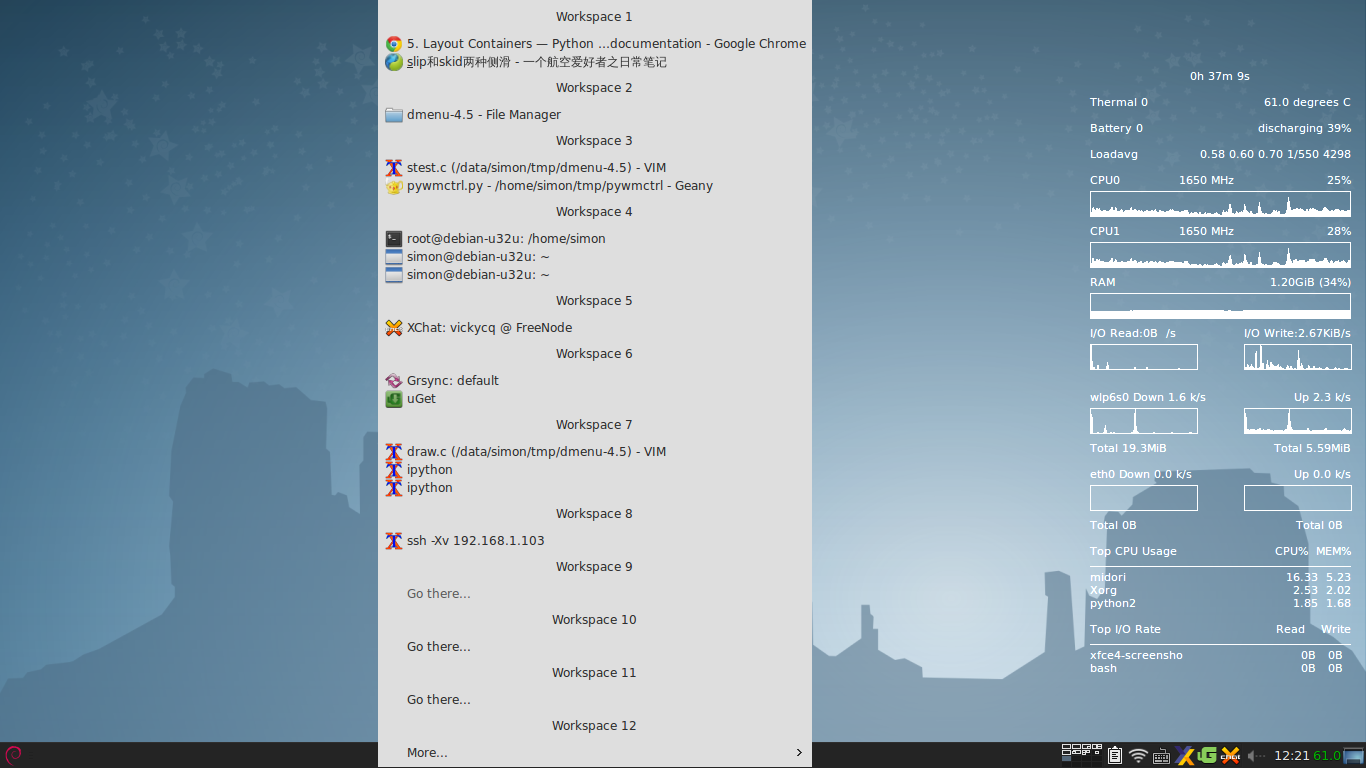This screenshot has height=768, width=1366.
Task: Switch to stest.c VIM window
Action: click(x=595, y=168)
